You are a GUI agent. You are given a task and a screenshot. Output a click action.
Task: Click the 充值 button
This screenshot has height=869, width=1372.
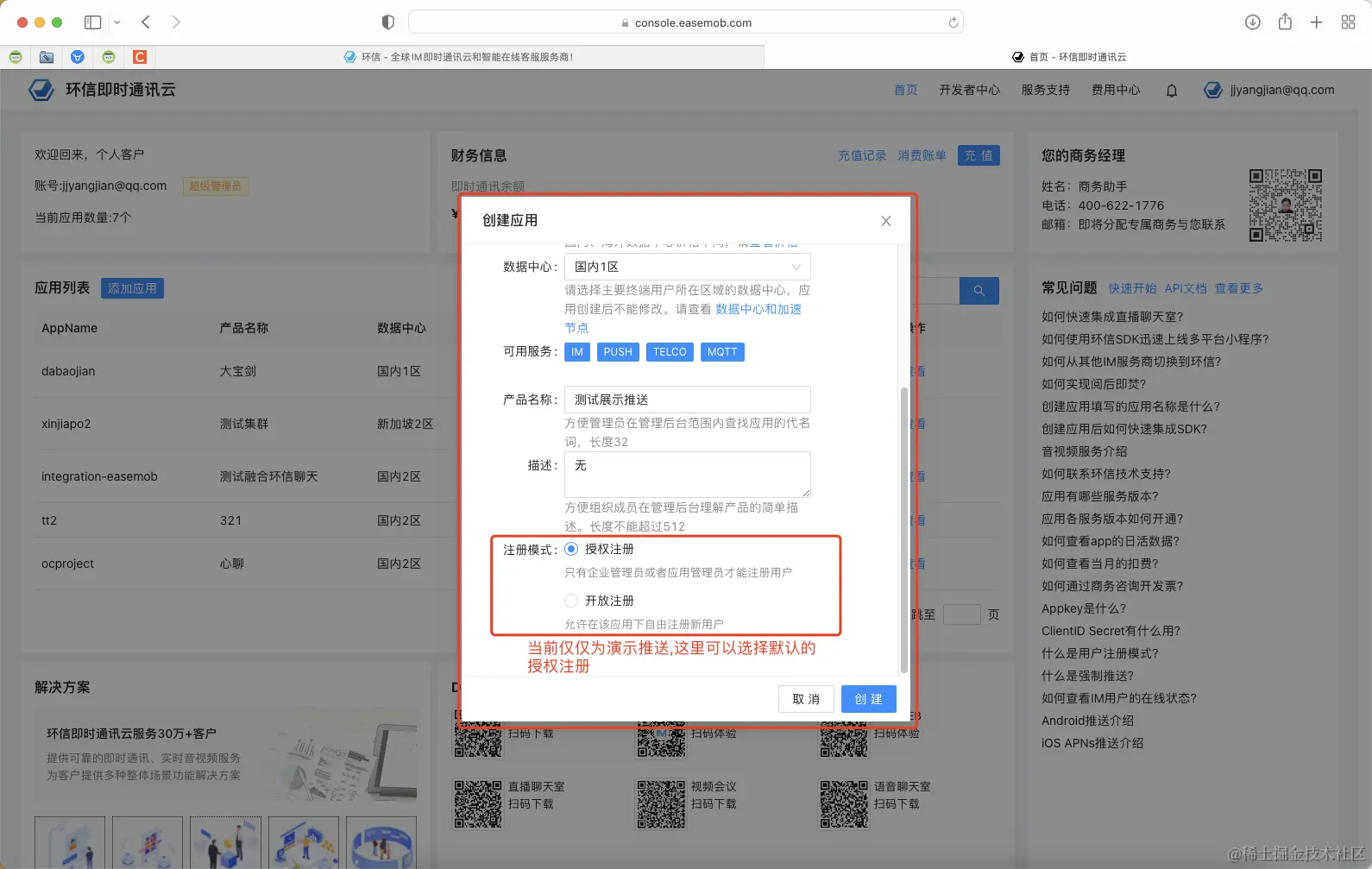(x=979, y=155)
